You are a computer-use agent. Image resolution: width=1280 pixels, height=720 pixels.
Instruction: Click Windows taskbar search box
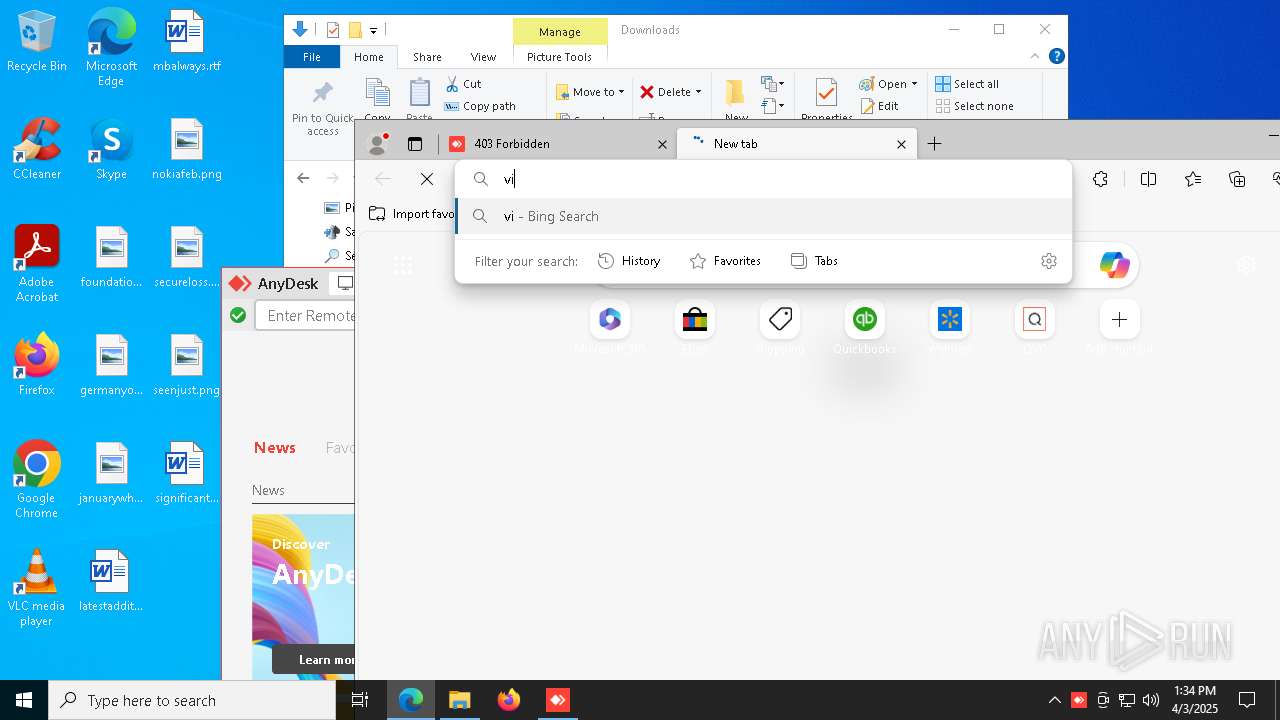tap(192, 700)
